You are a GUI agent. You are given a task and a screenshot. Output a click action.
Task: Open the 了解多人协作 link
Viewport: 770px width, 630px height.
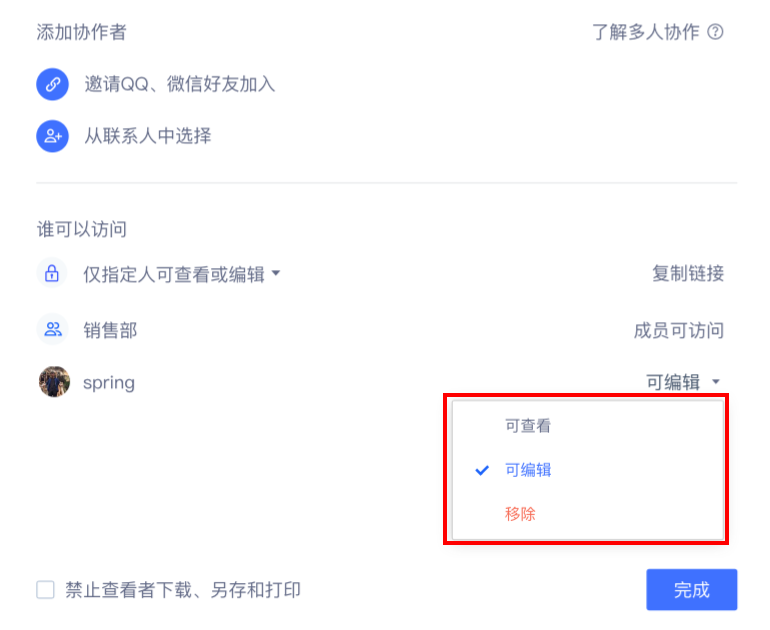(x=645, y=32)
